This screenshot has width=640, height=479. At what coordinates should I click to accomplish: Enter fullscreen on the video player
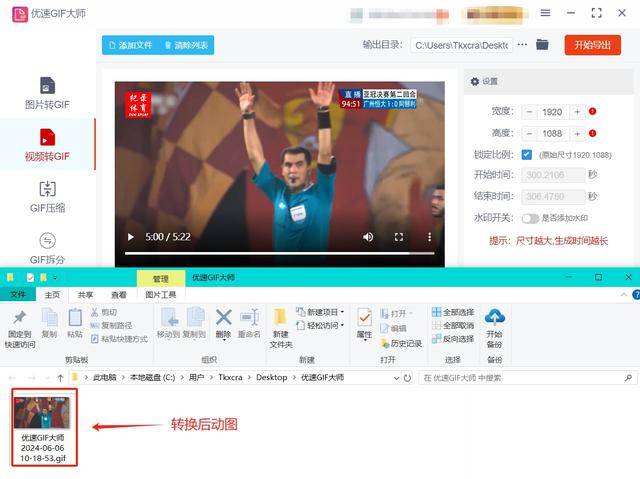point(399,237)
